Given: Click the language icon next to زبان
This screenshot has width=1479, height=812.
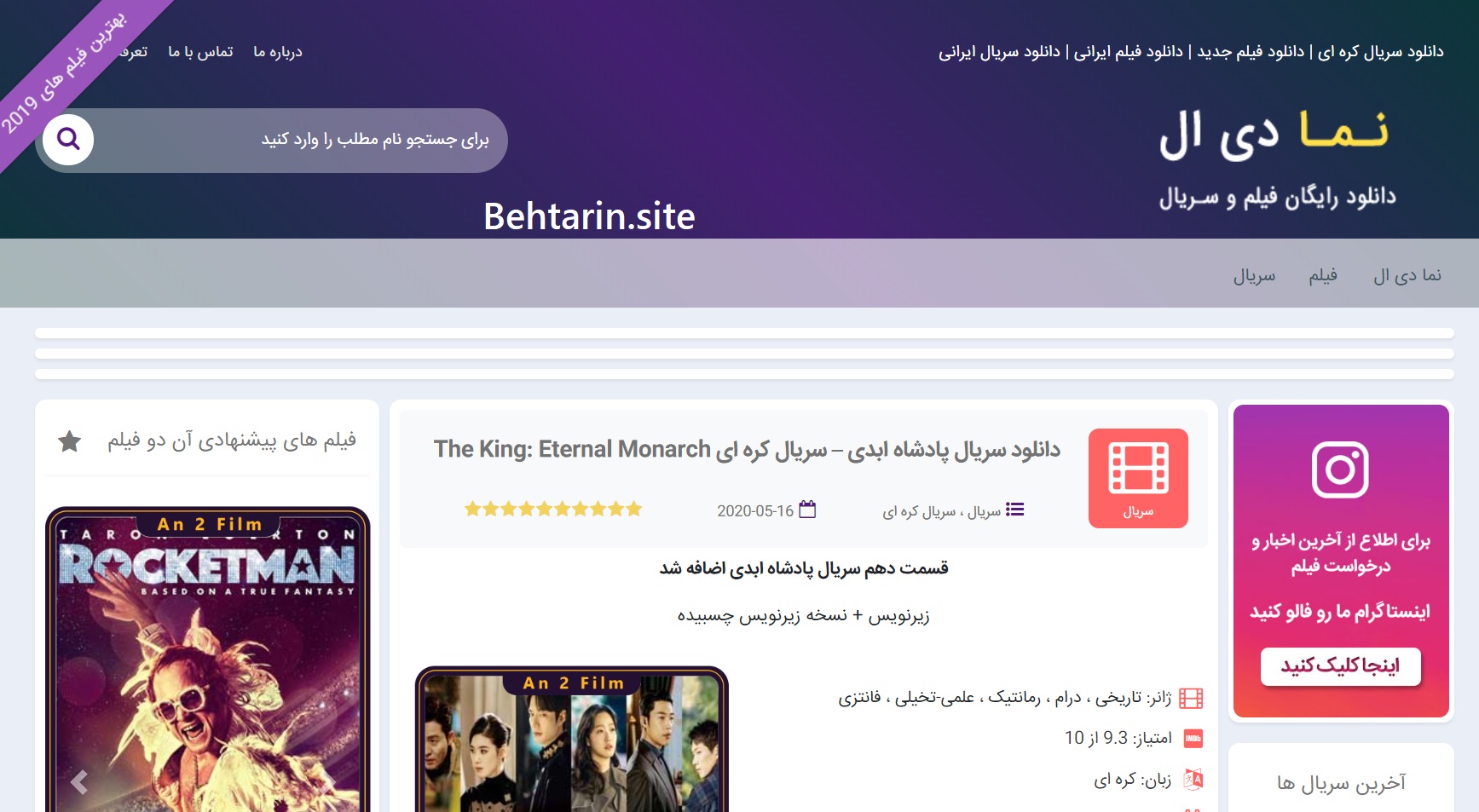Looking at the screenshot, I should (1193, 779).
